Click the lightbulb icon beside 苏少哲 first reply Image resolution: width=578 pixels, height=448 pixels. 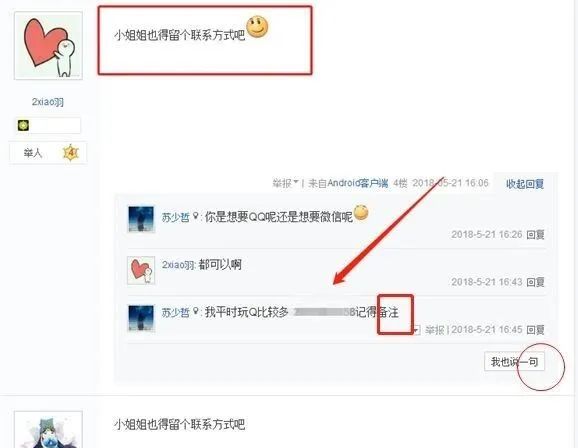[196, 216]
